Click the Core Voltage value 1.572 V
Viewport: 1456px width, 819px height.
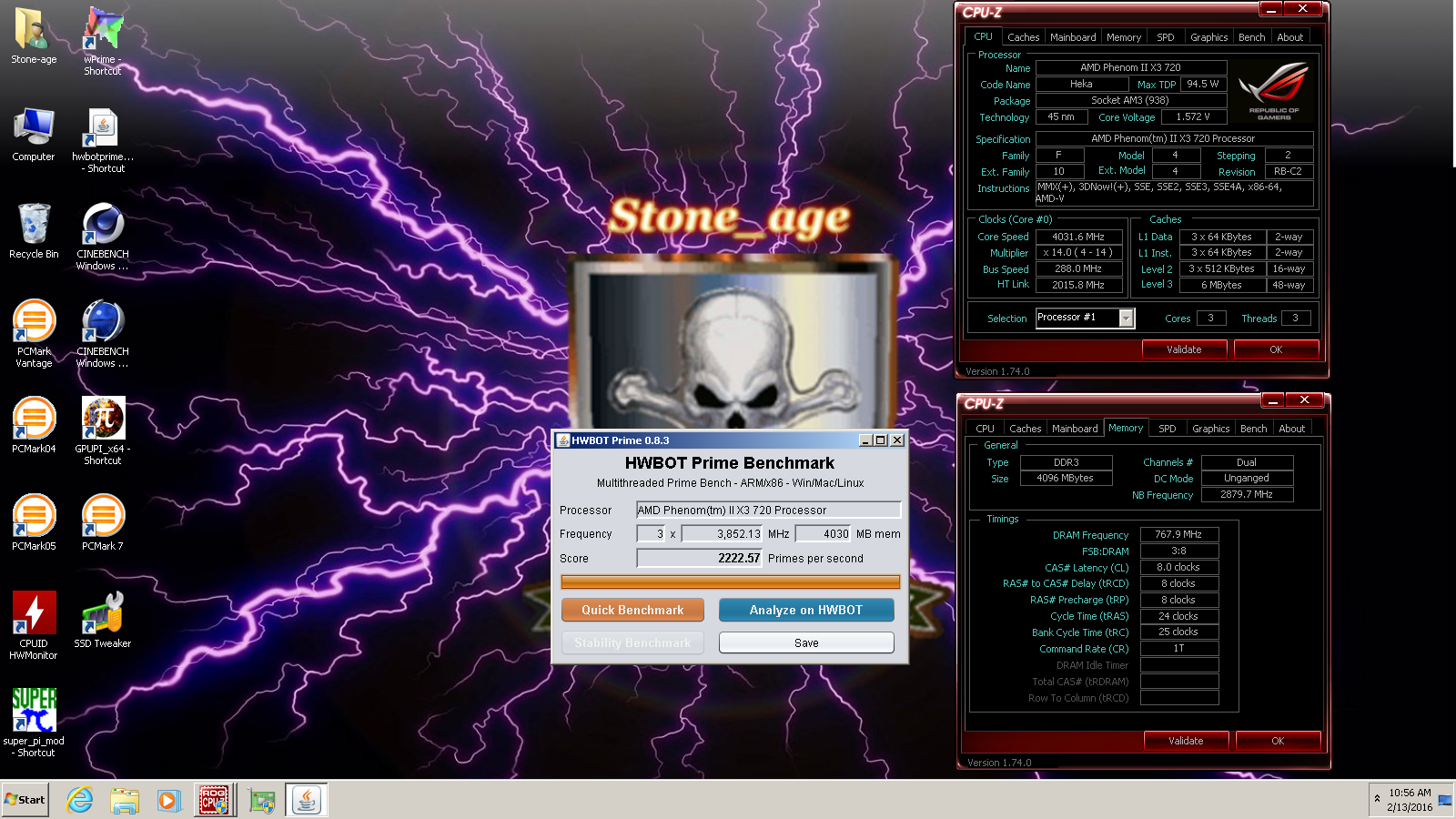tap(1193, 117)
